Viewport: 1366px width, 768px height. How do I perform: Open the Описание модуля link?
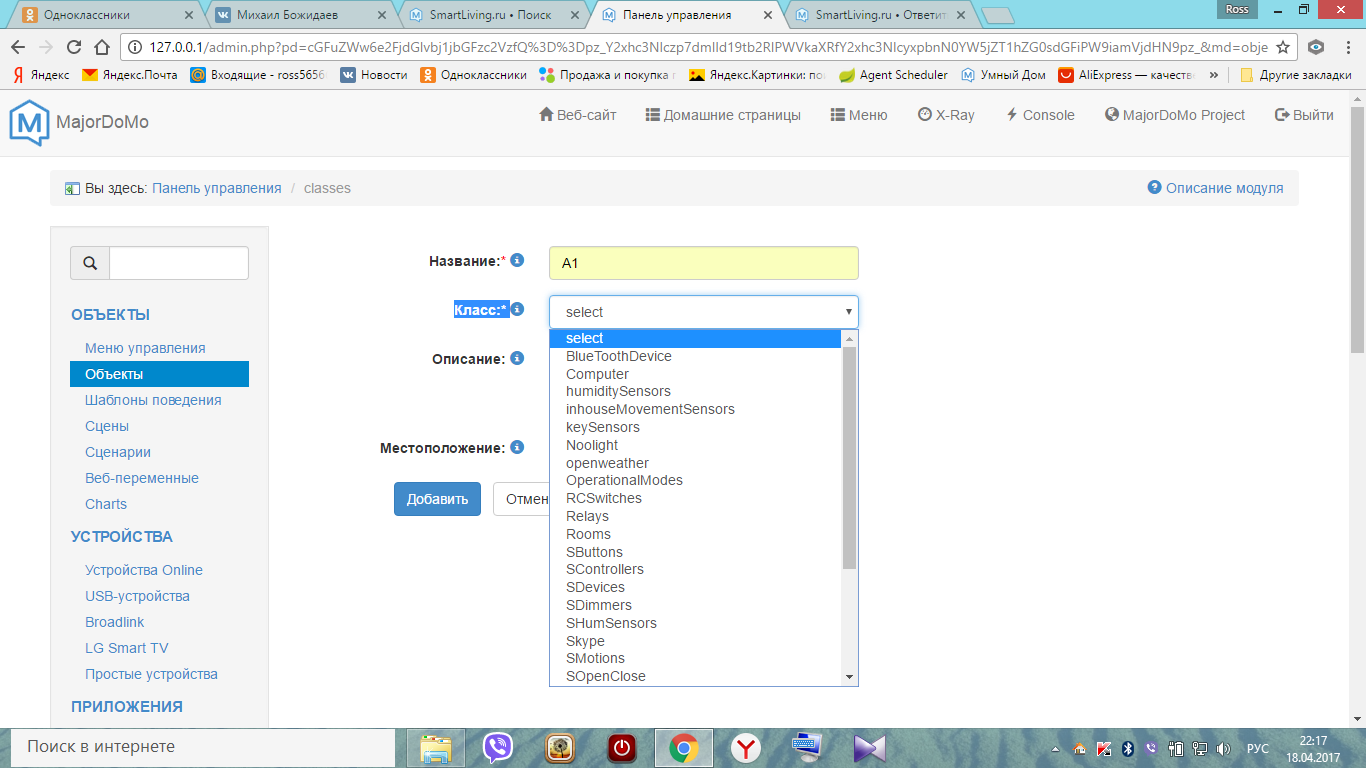[1215, 188]
